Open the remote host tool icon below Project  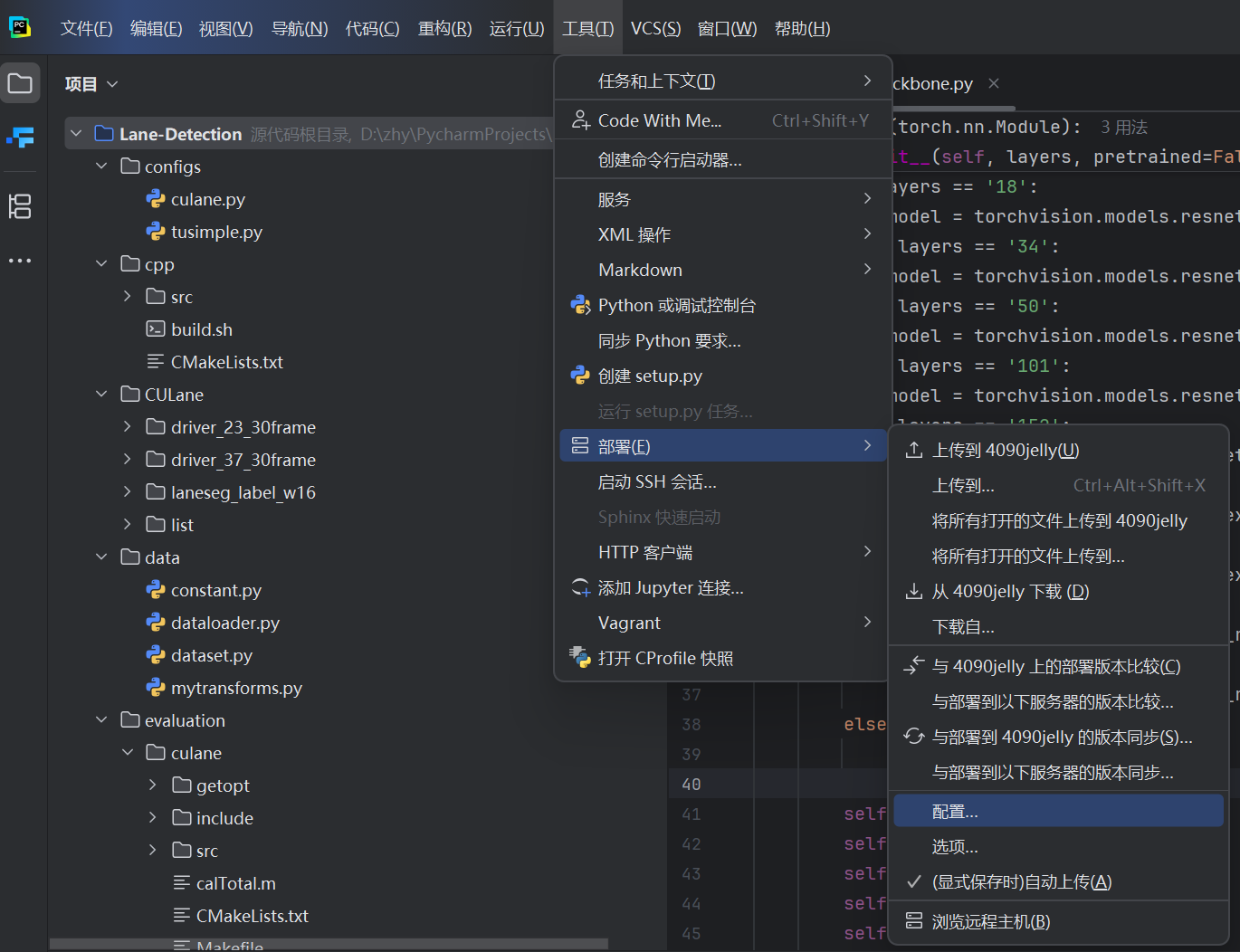point(20,138)
